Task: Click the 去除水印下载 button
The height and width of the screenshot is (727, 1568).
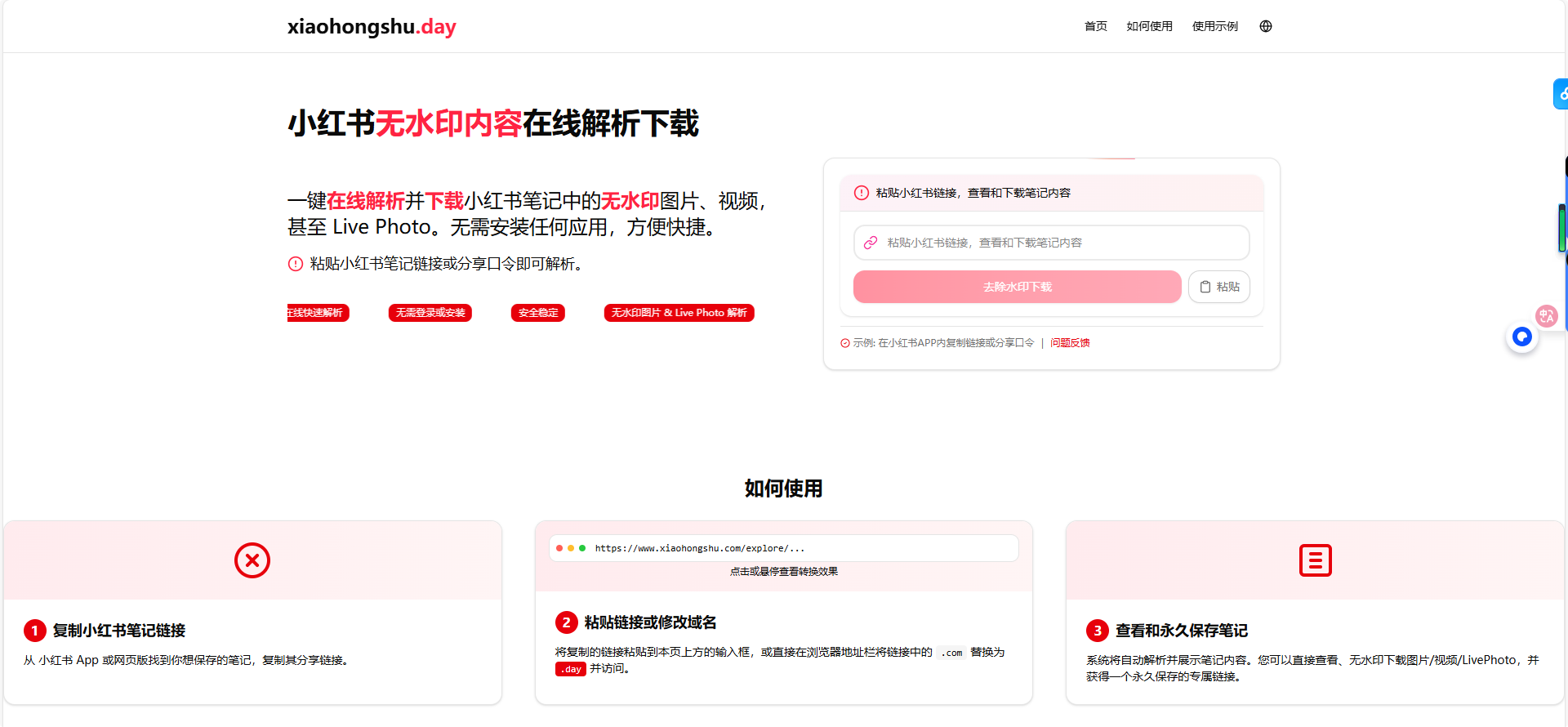Action: coord(1018,287)
